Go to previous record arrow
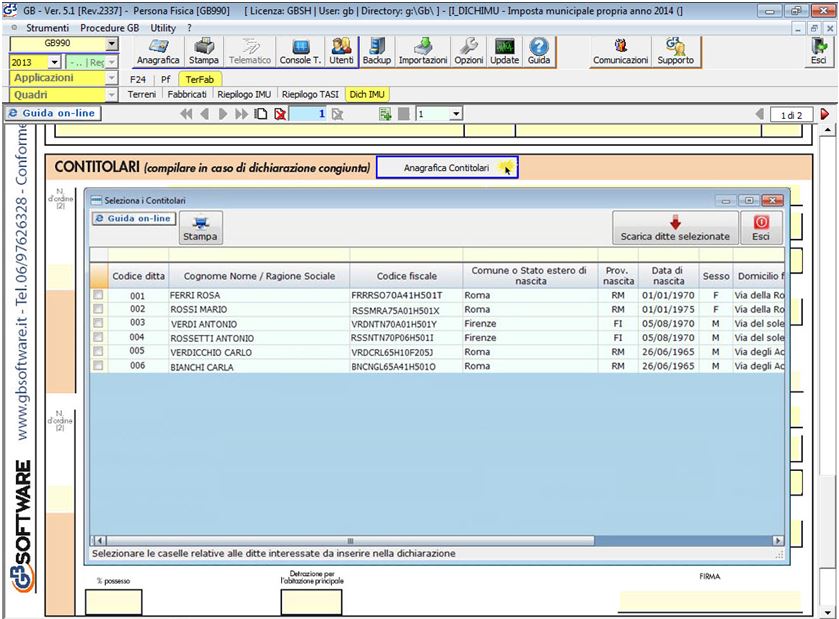The image size is (839, 619). (x=204, y=114)
